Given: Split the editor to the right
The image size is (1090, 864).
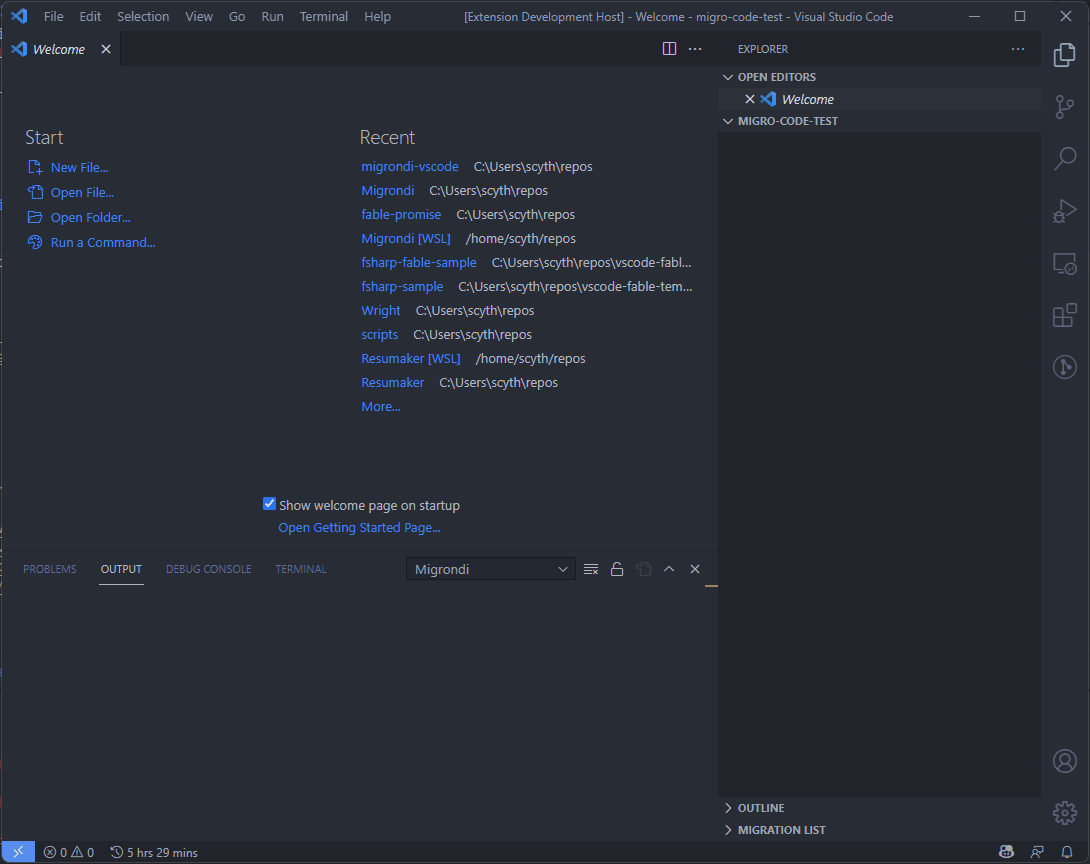Looking at the screenshot, I should coord(669,49).
